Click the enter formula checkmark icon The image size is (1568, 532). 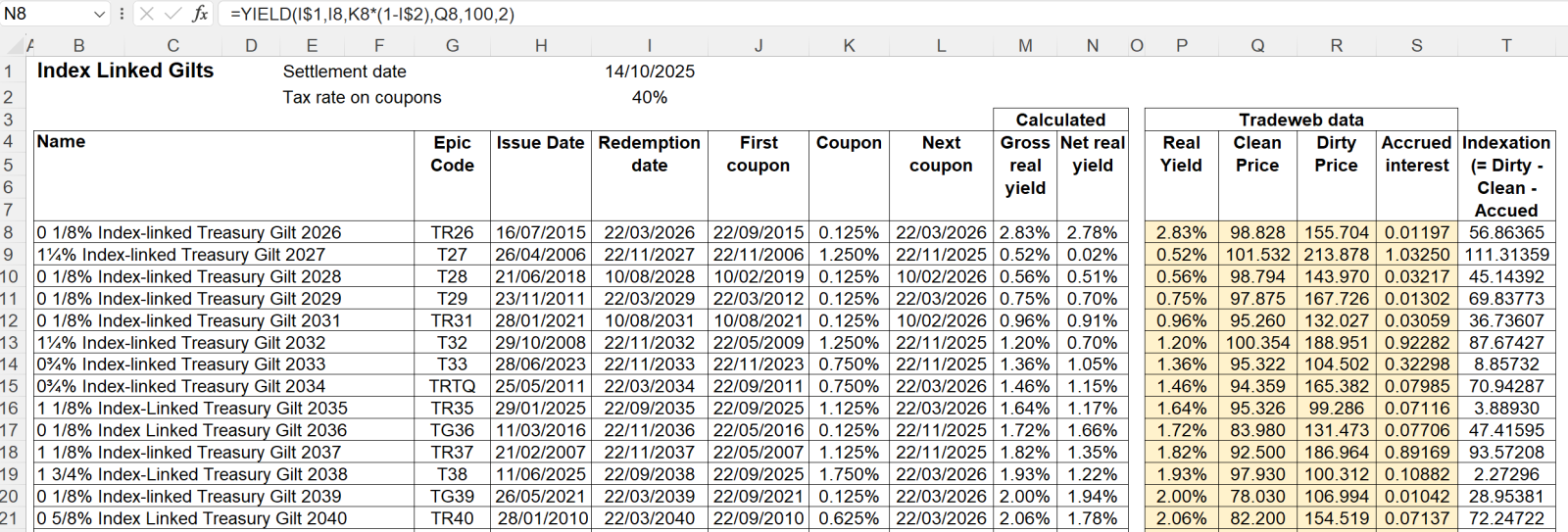[x=172, y=14]
